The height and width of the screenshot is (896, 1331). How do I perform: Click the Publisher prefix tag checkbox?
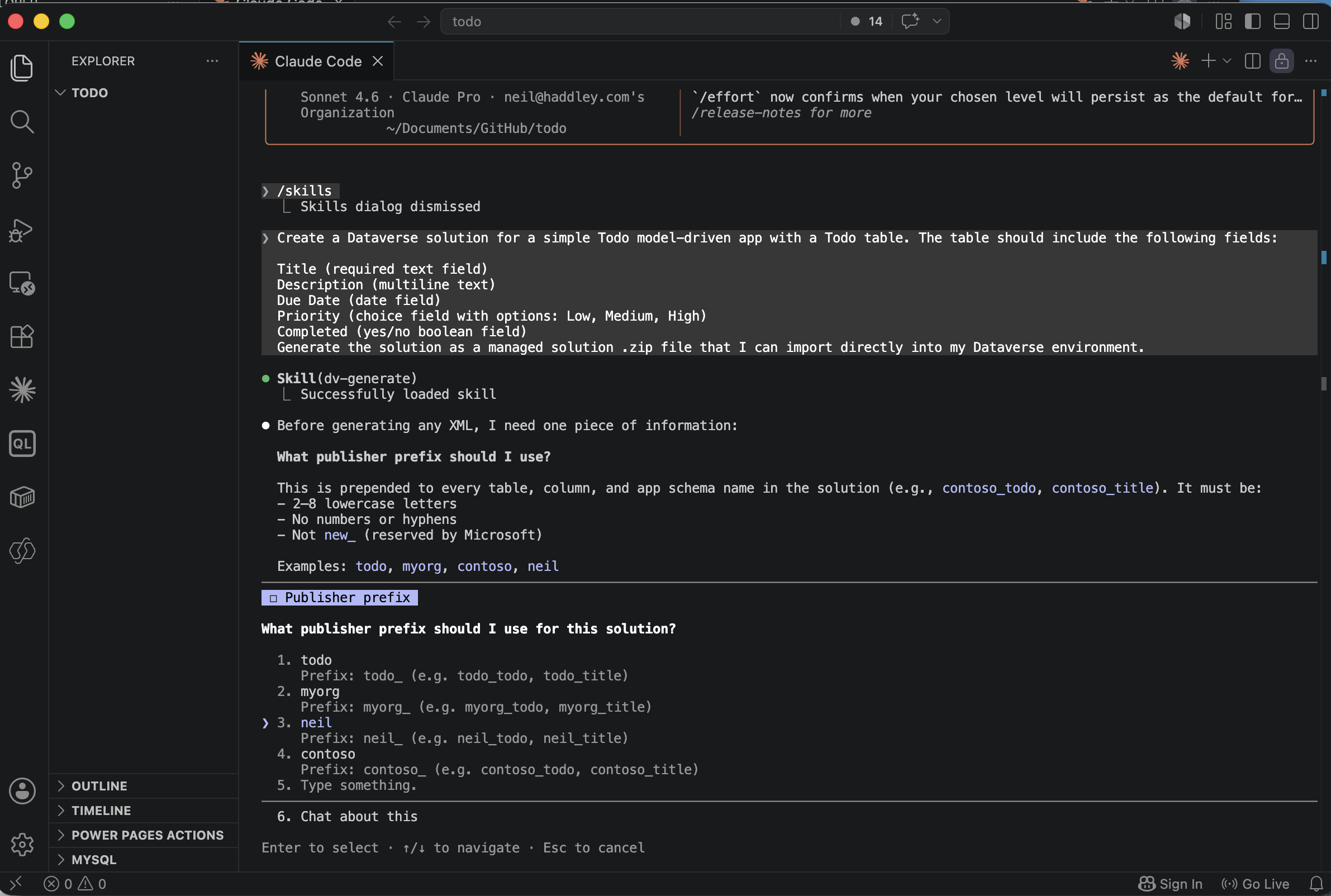coord(273,598)
